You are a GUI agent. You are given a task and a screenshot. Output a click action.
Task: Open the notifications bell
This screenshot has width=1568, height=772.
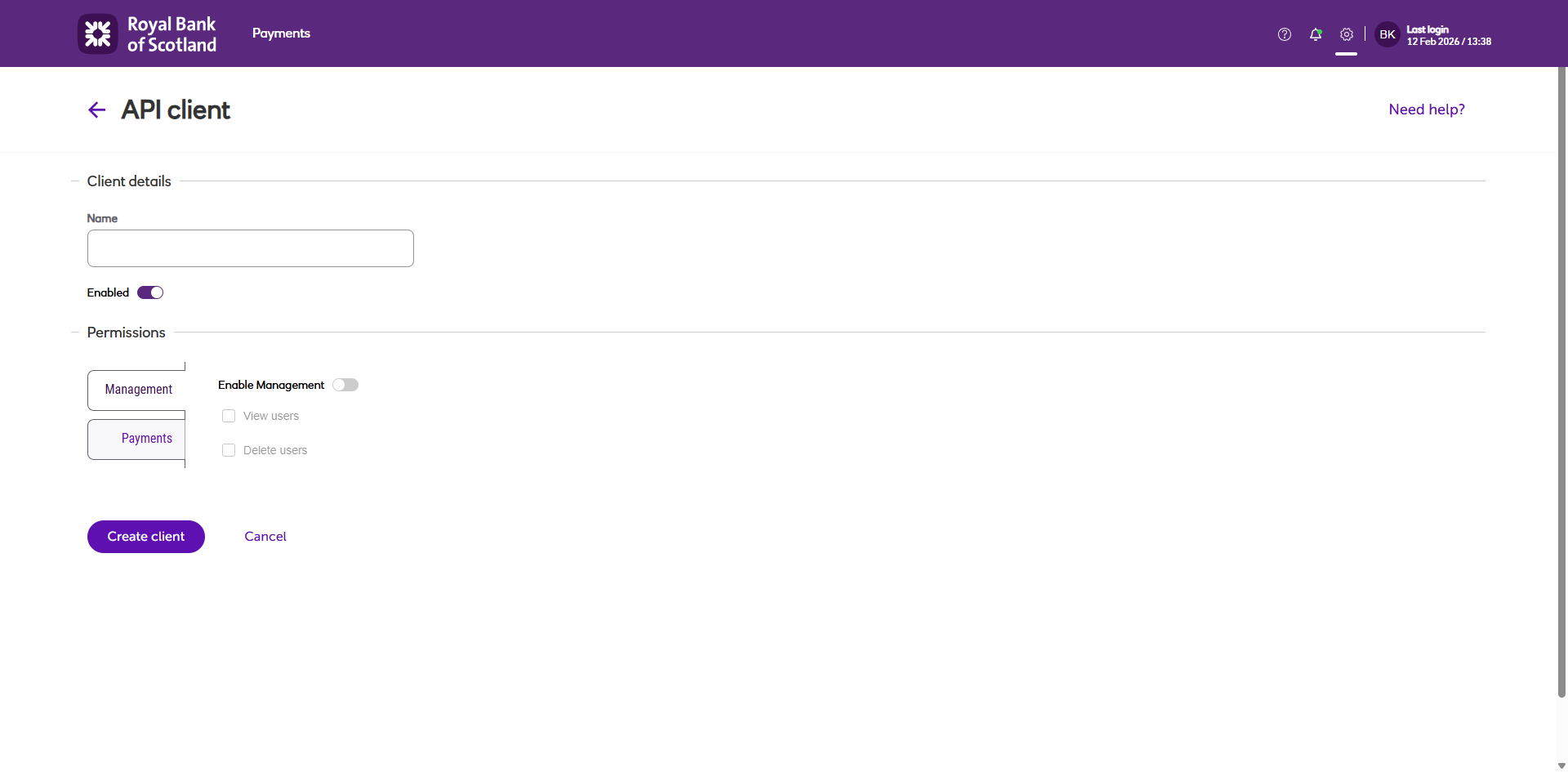point(1316,34)
